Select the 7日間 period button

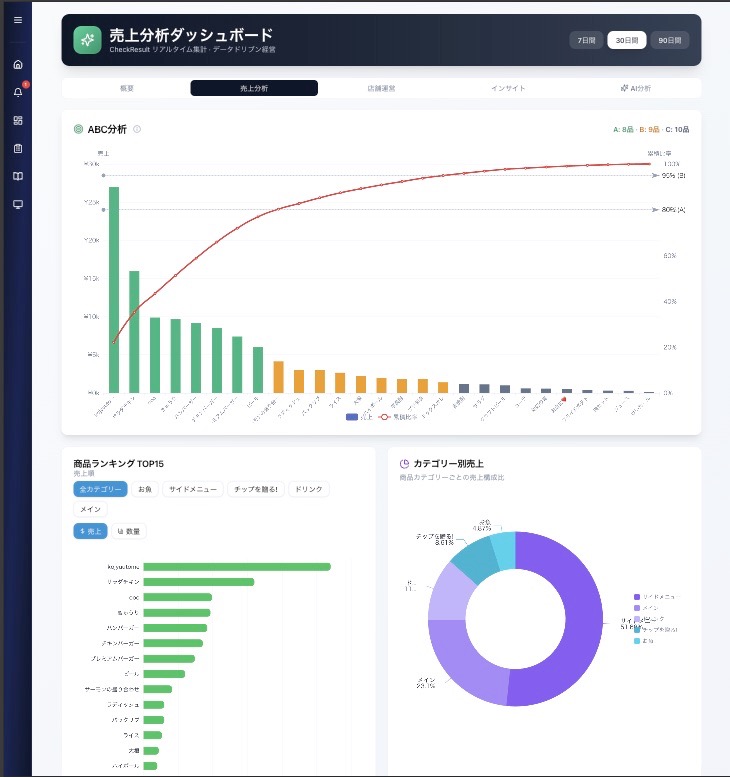[x=586, y=40]
